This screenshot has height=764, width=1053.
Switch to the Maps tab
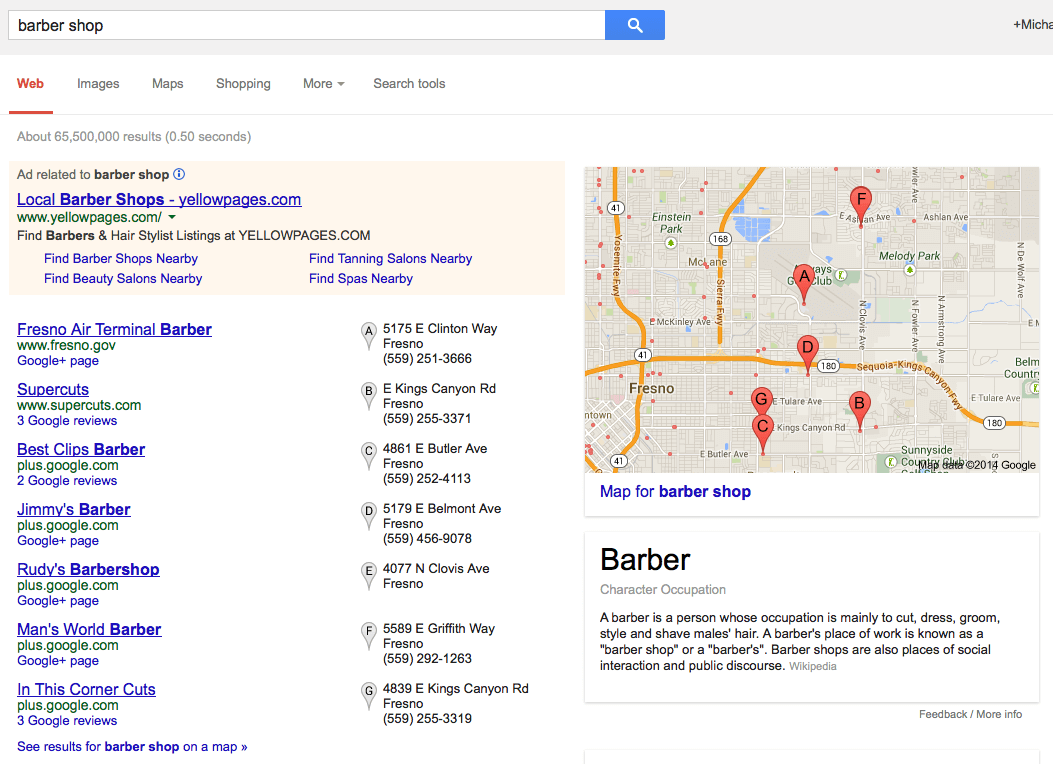click(167, 84)
